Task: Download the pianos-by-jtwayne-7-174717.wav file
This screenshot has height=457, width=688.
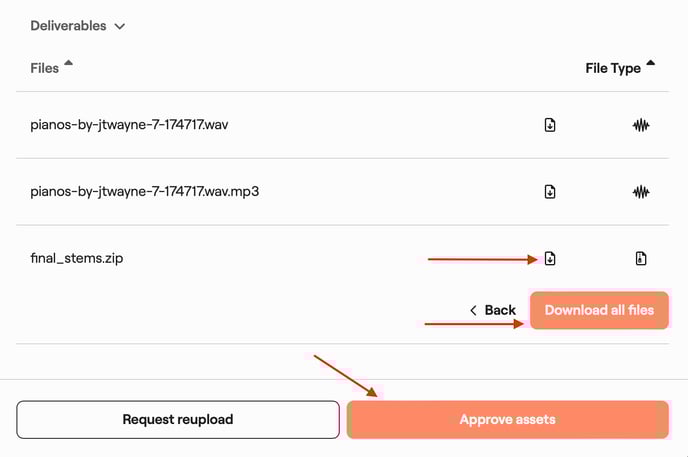Action: click(549, 125)
